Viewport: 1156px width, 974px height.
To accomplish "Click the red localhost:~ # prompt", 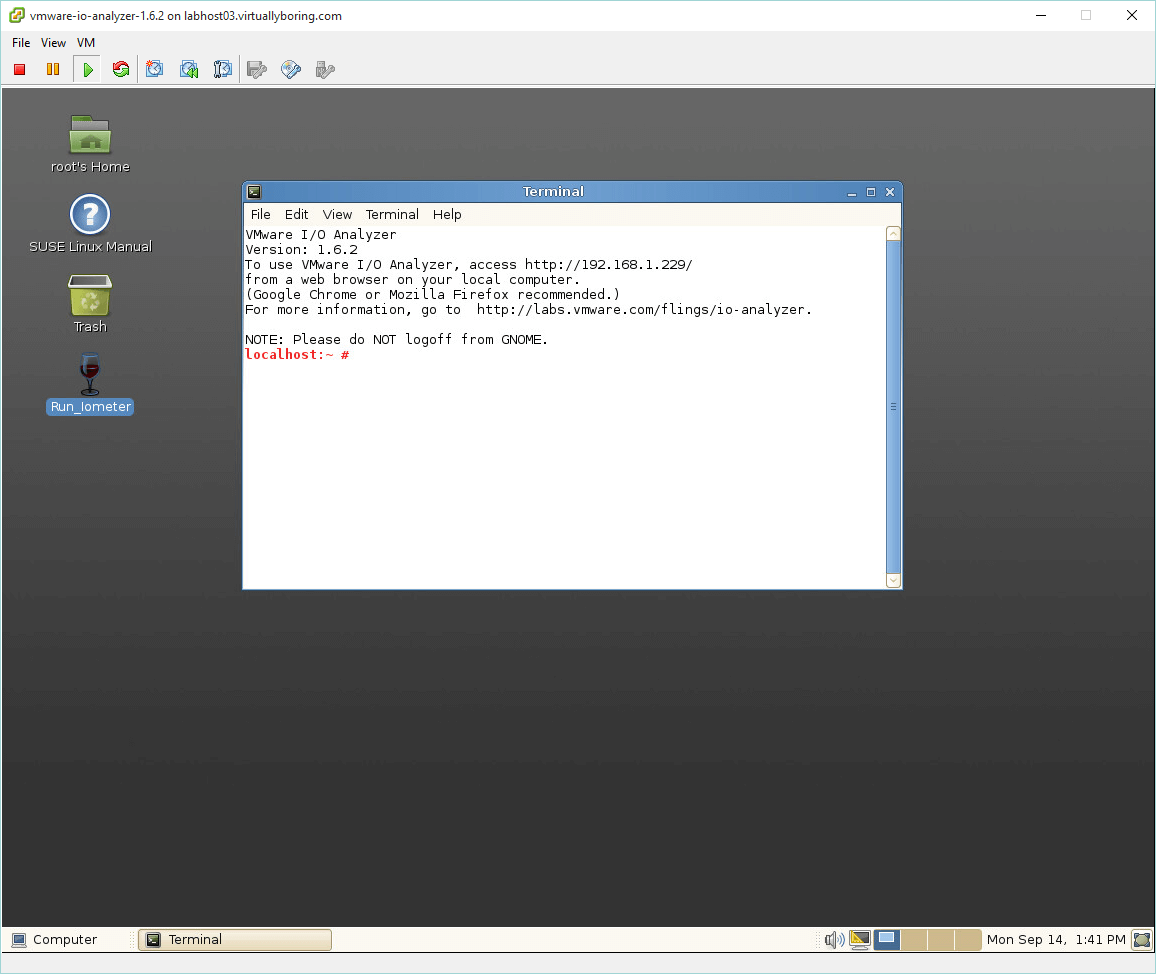I will click(297, 355).
